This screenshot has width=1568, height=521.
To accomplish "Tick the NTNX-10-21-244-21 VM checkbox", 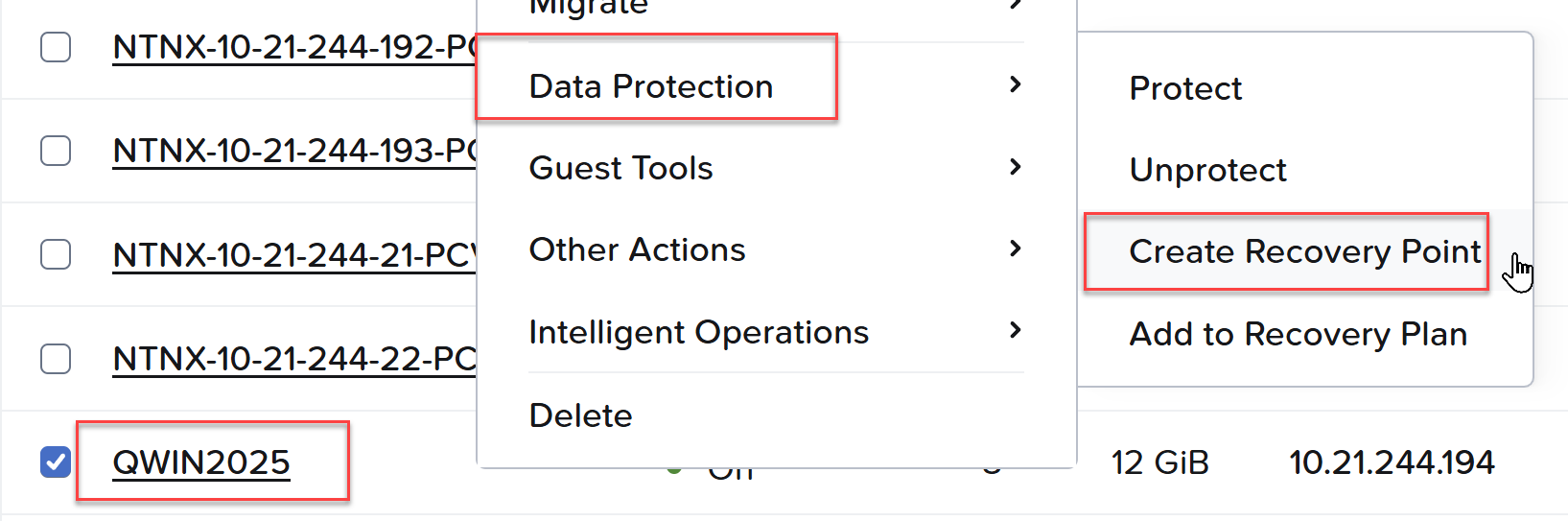I will [56, 254].
